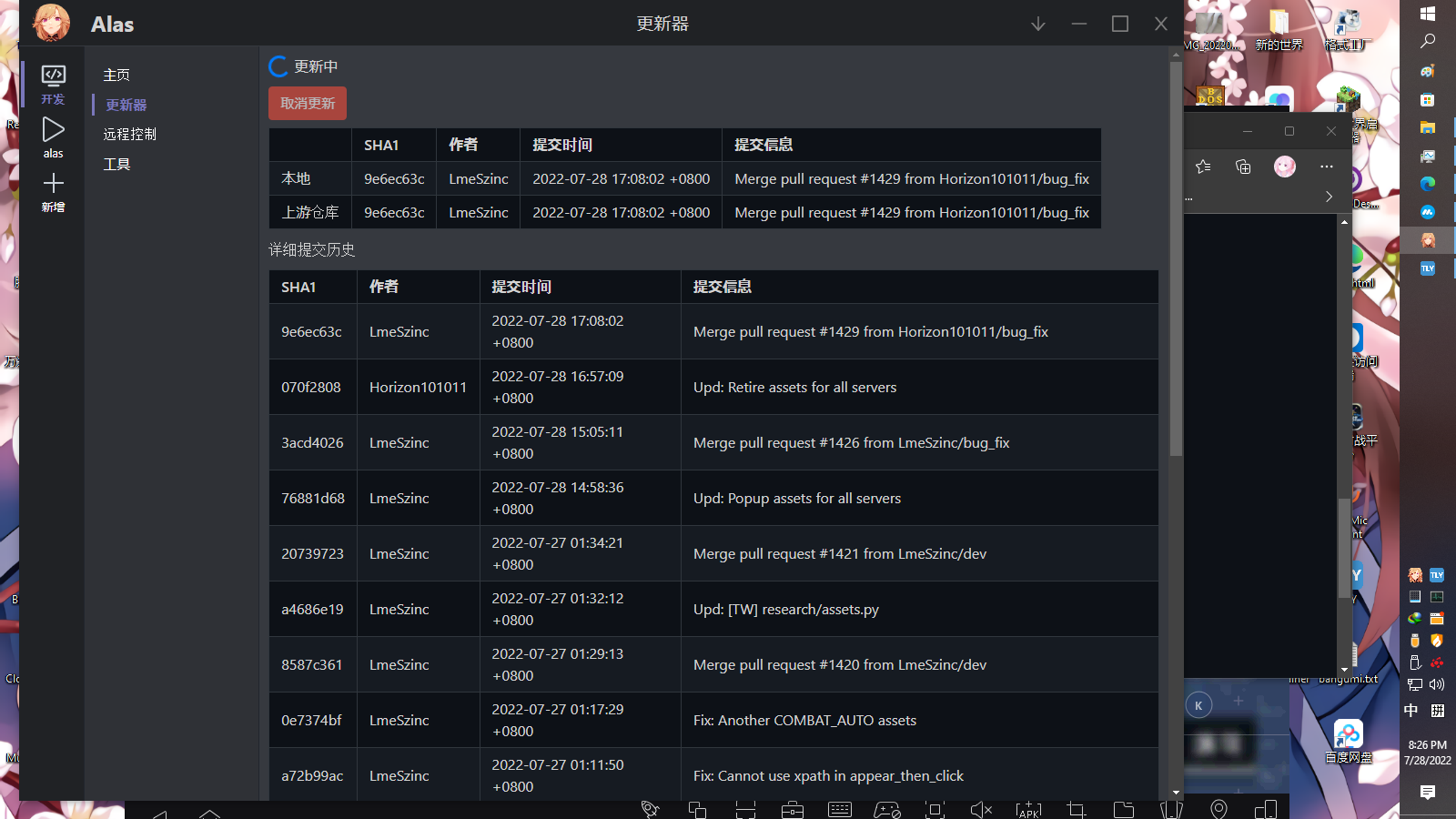Click the 详细提交历史 heading
This screenshot has width=1456, height=819.
tap(311, 249)
